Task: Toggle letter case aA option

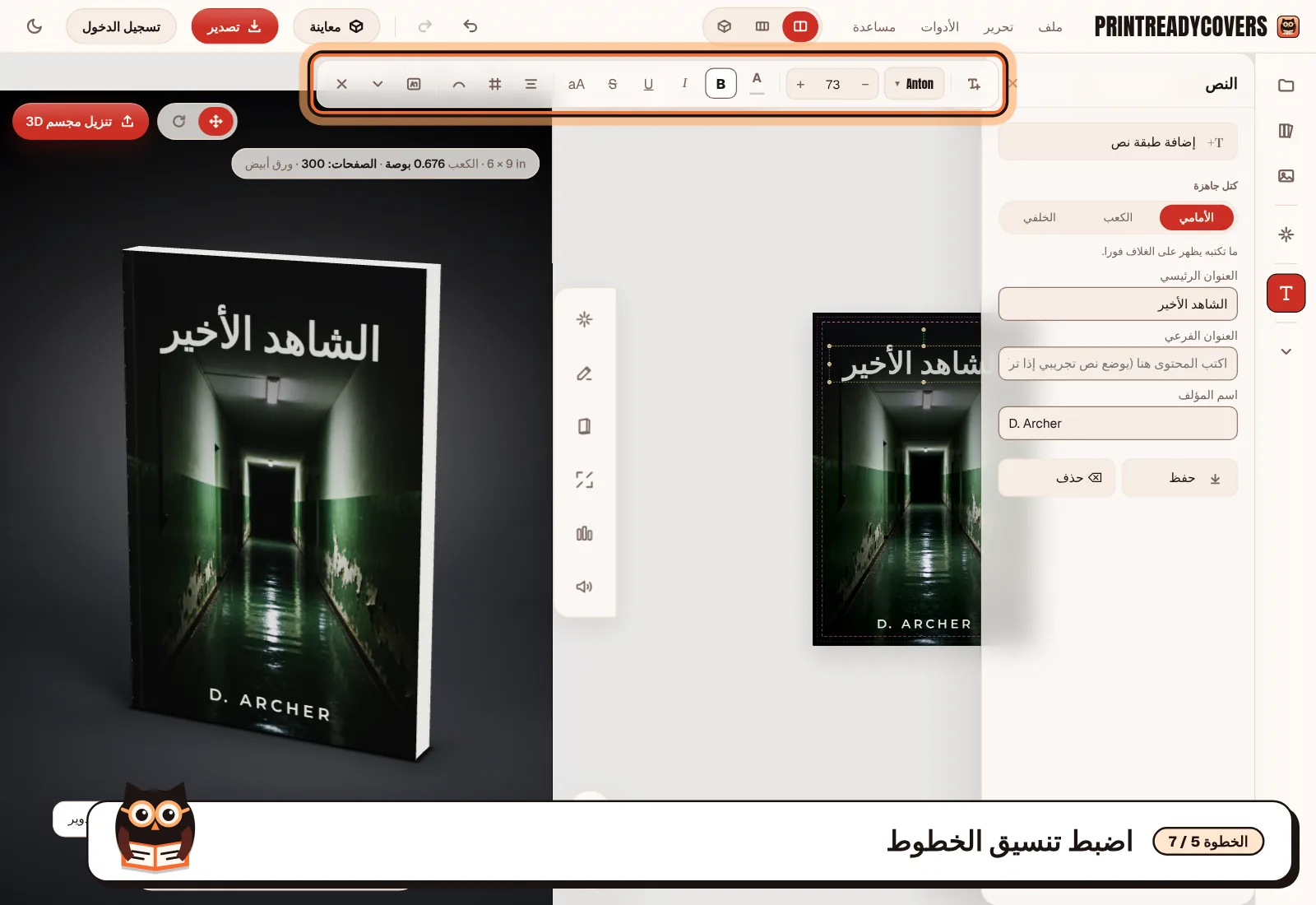Action: (576, 84)
